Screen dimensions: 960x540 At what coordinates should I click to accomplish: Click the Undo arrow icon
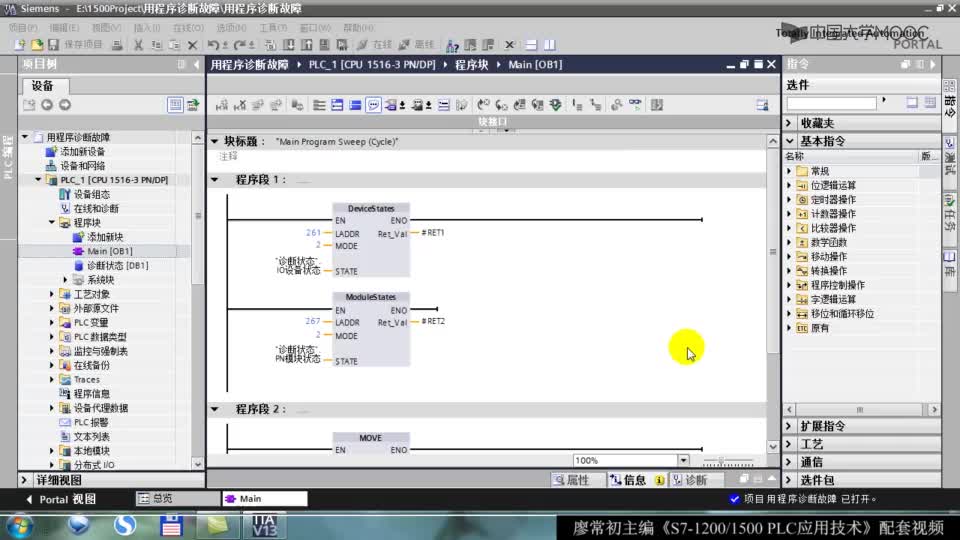point(213,45)
